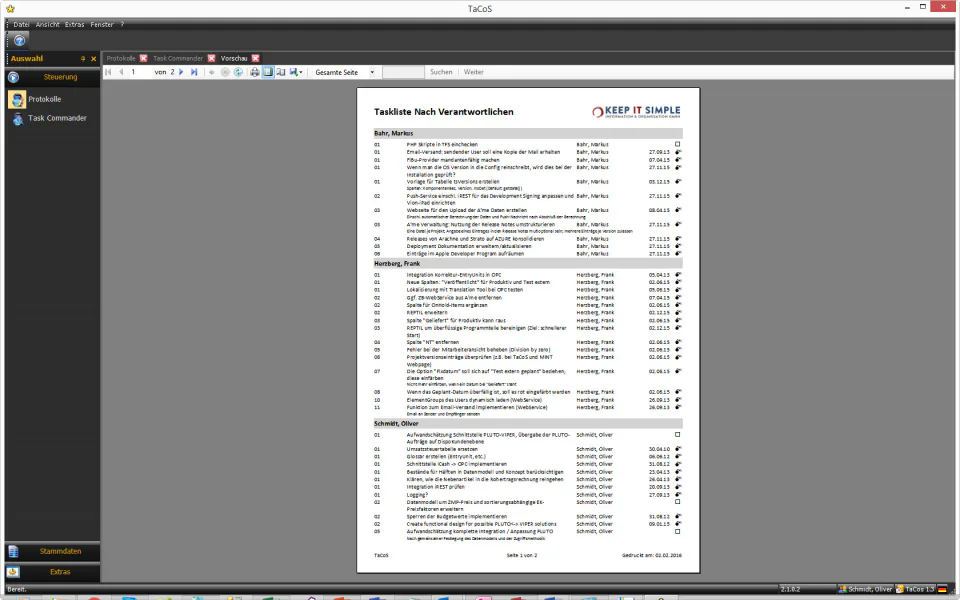Image resolution: width=960 pixels, height=600 pixels.
Task: Toggle print layout view
Action: coord(268,72)
